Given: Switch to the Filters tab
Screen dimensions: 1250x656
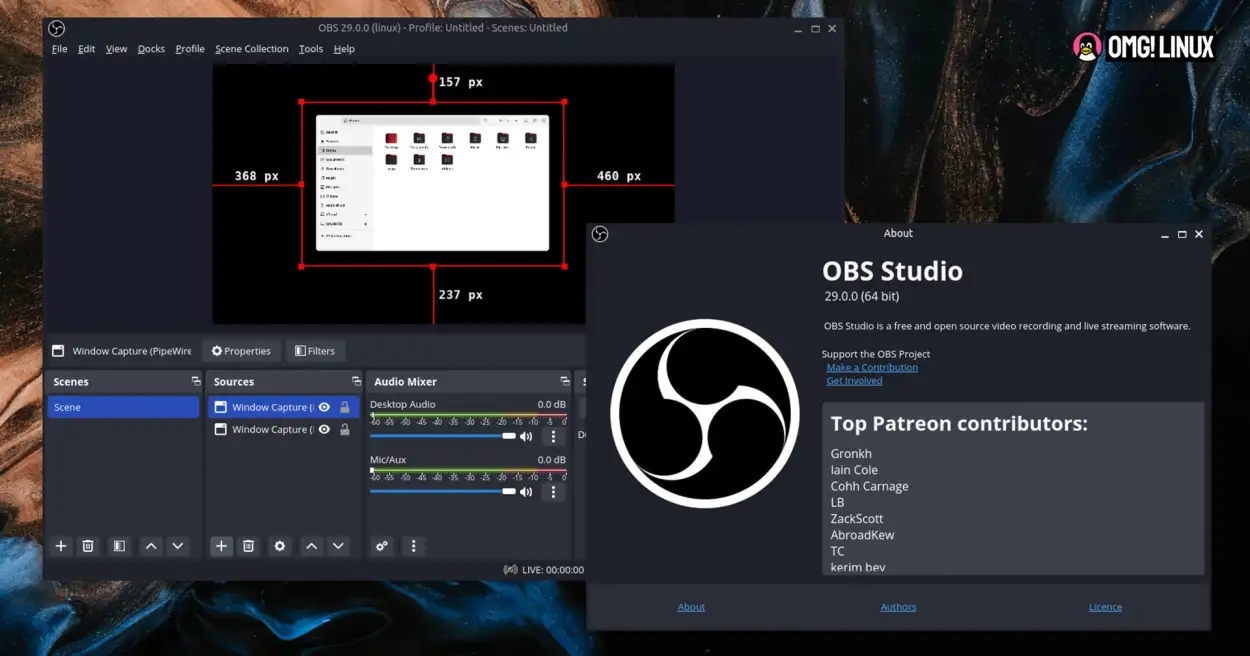Looking at the screenshot, I should coord(316,350).
